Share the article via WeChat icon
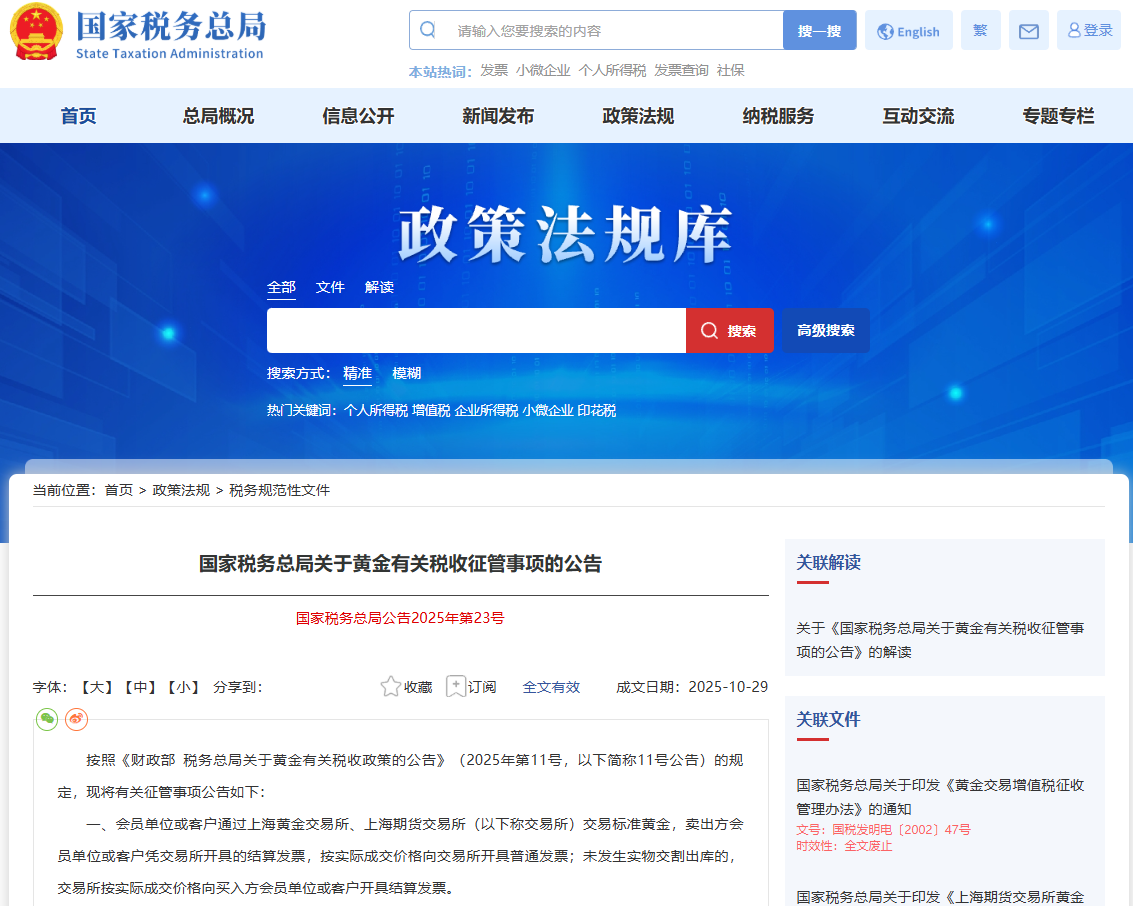This screenshot has height=906, width=1133. (x=47, y=719)
